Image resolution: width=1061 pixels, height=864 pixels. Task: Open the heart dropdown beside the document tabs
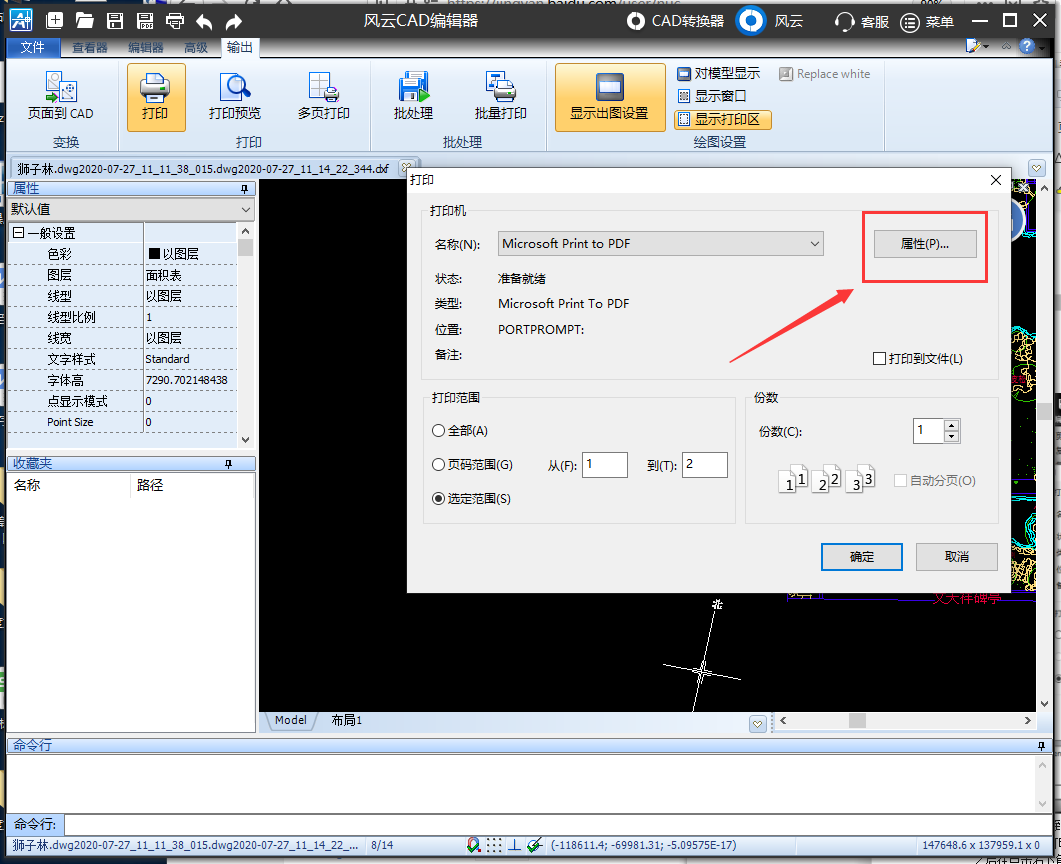pyautogui.click(x=1036, y=168)
